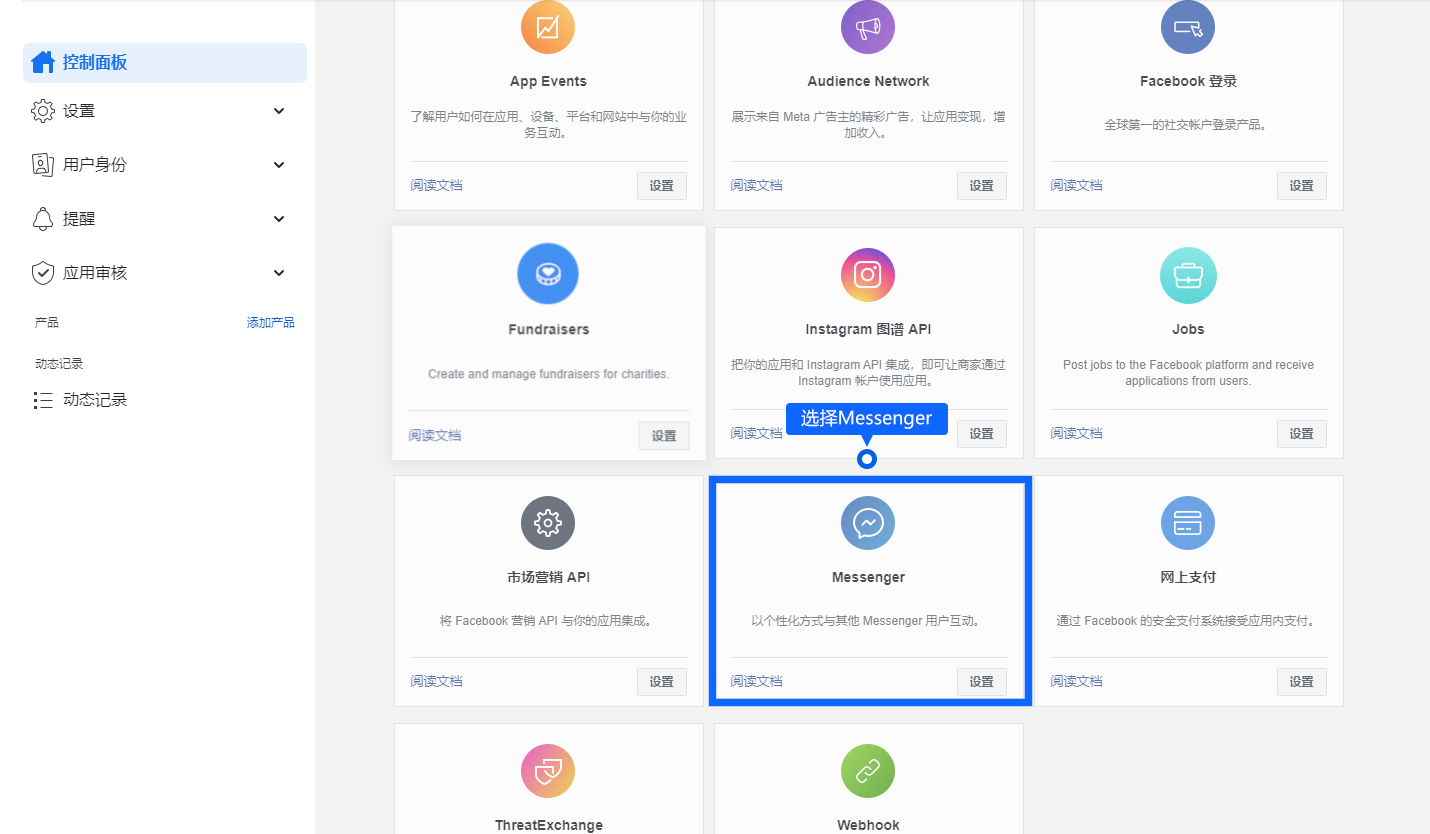Click the Fundraisers card title text
Screen dimensions: 1430x834
click(548, 329)
